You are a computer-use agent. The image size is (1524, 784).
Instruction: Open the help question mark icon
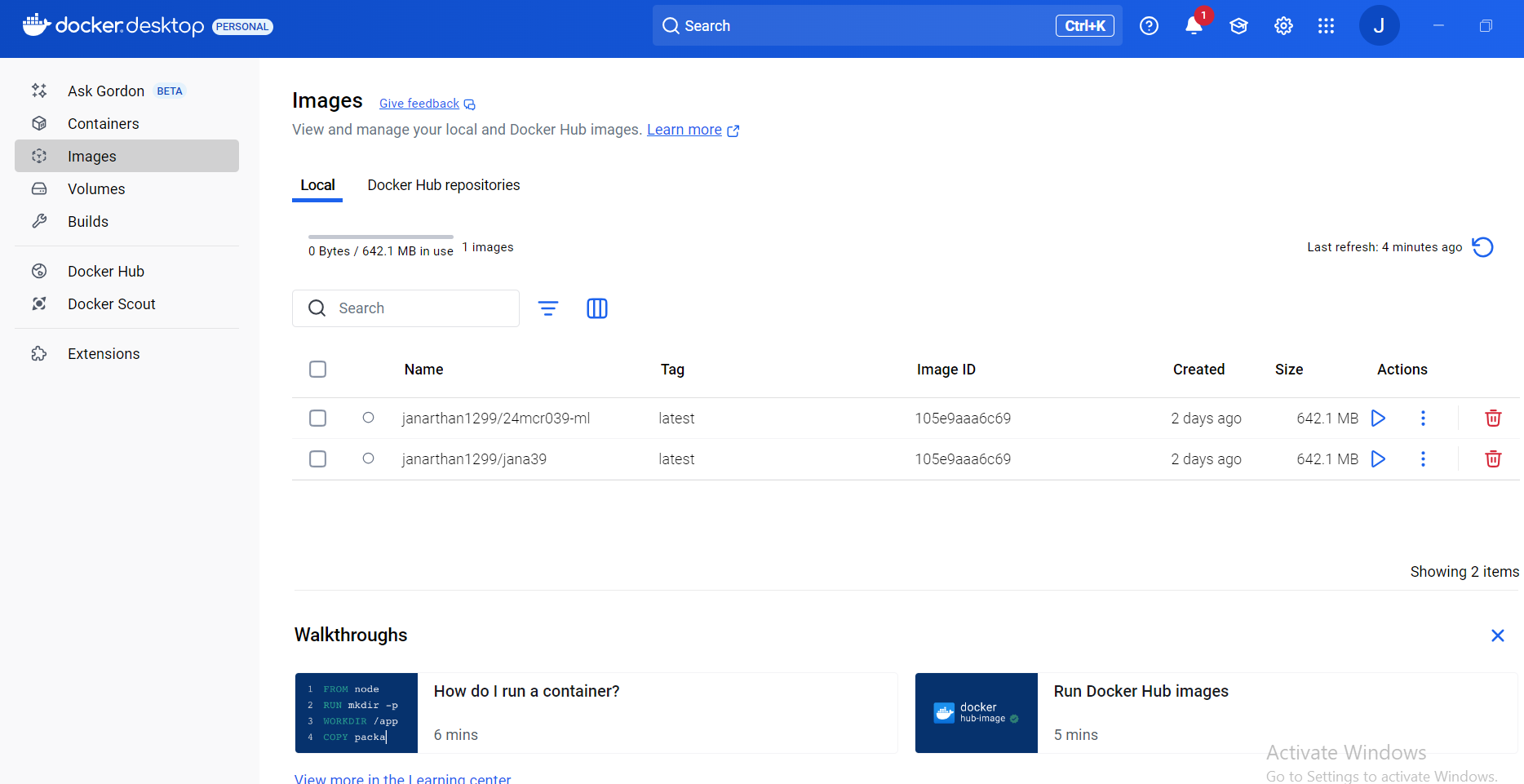tap(1149, 26)
